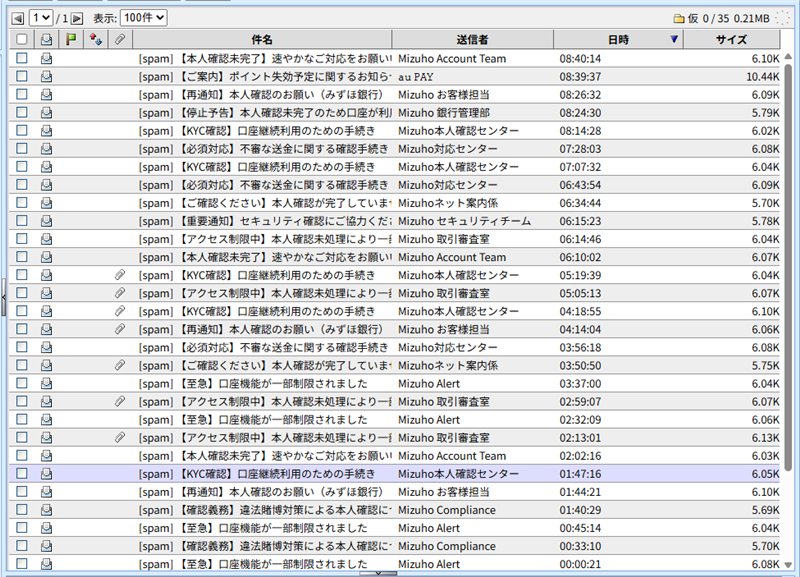Image resolution: width=800 pixels, height=577 pixels.
Task: Check the box for the au PAY mail
Action: (21, 77)
